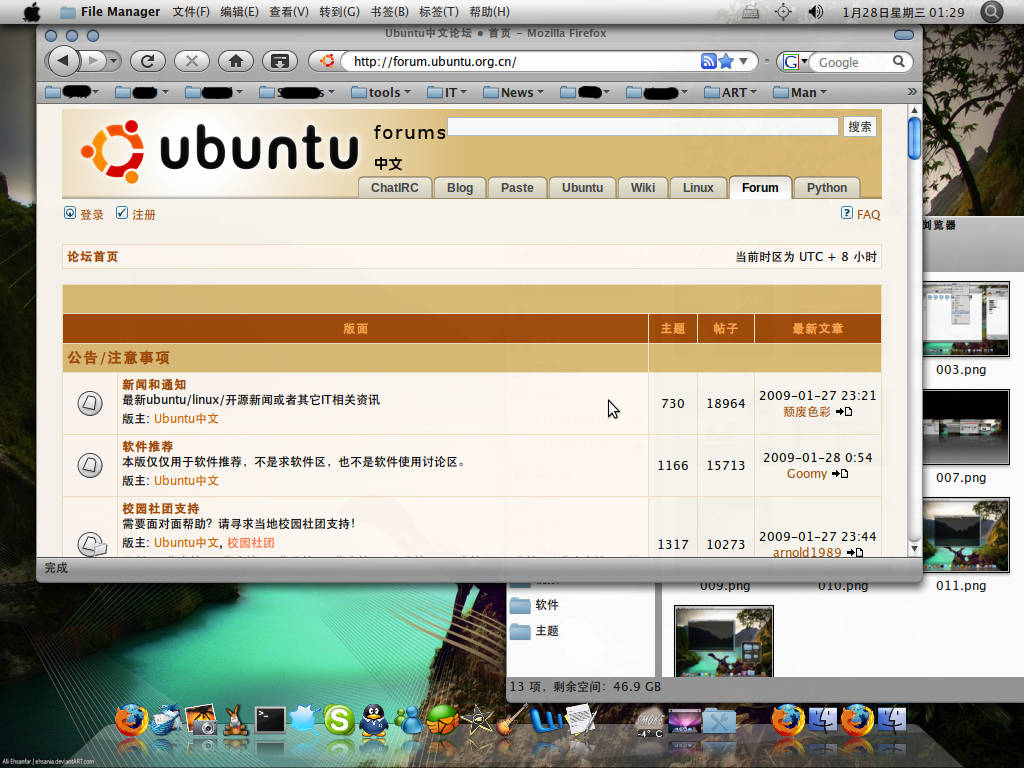
Task: Open the tools folder icon in the dock
Action: point(719,722)
